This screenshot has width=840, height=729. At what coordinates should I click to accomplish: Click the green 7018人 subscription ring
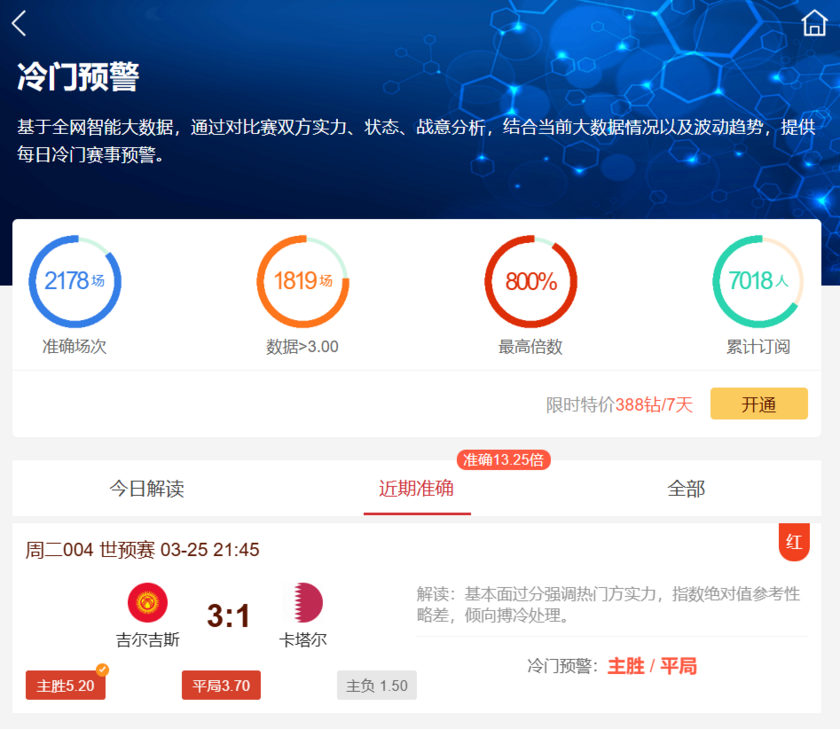click(758, 281)
